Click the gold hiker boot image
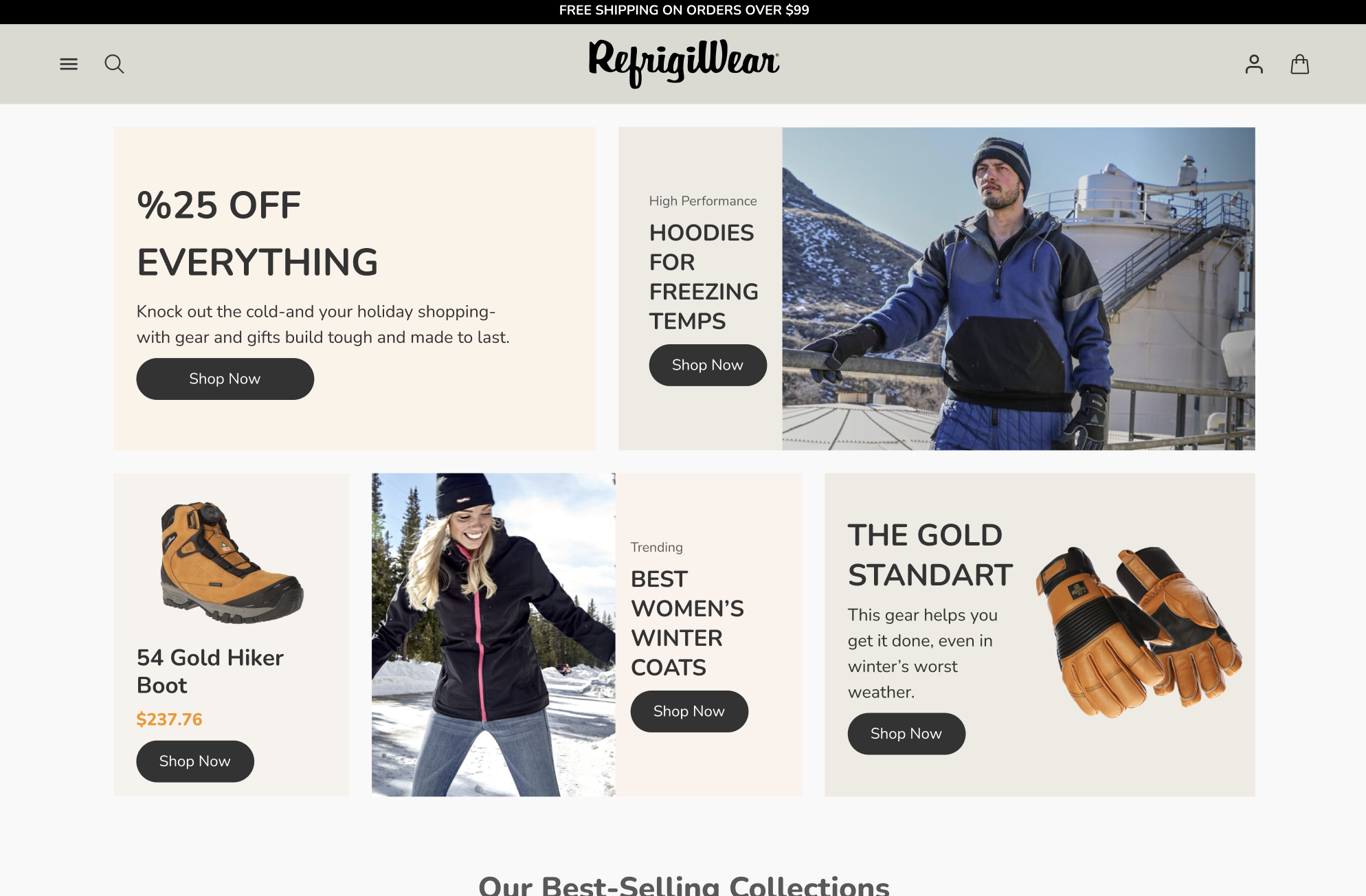 click(232, 562)
